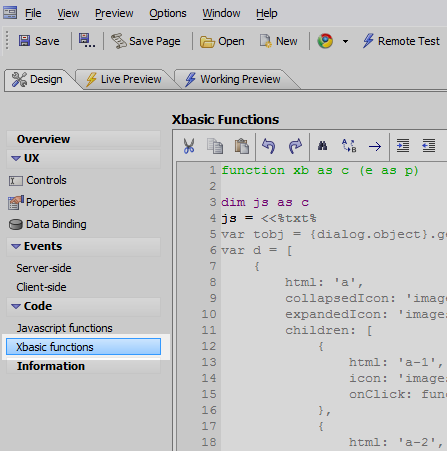Open the find-and-replace A-to-B icon

349,146
